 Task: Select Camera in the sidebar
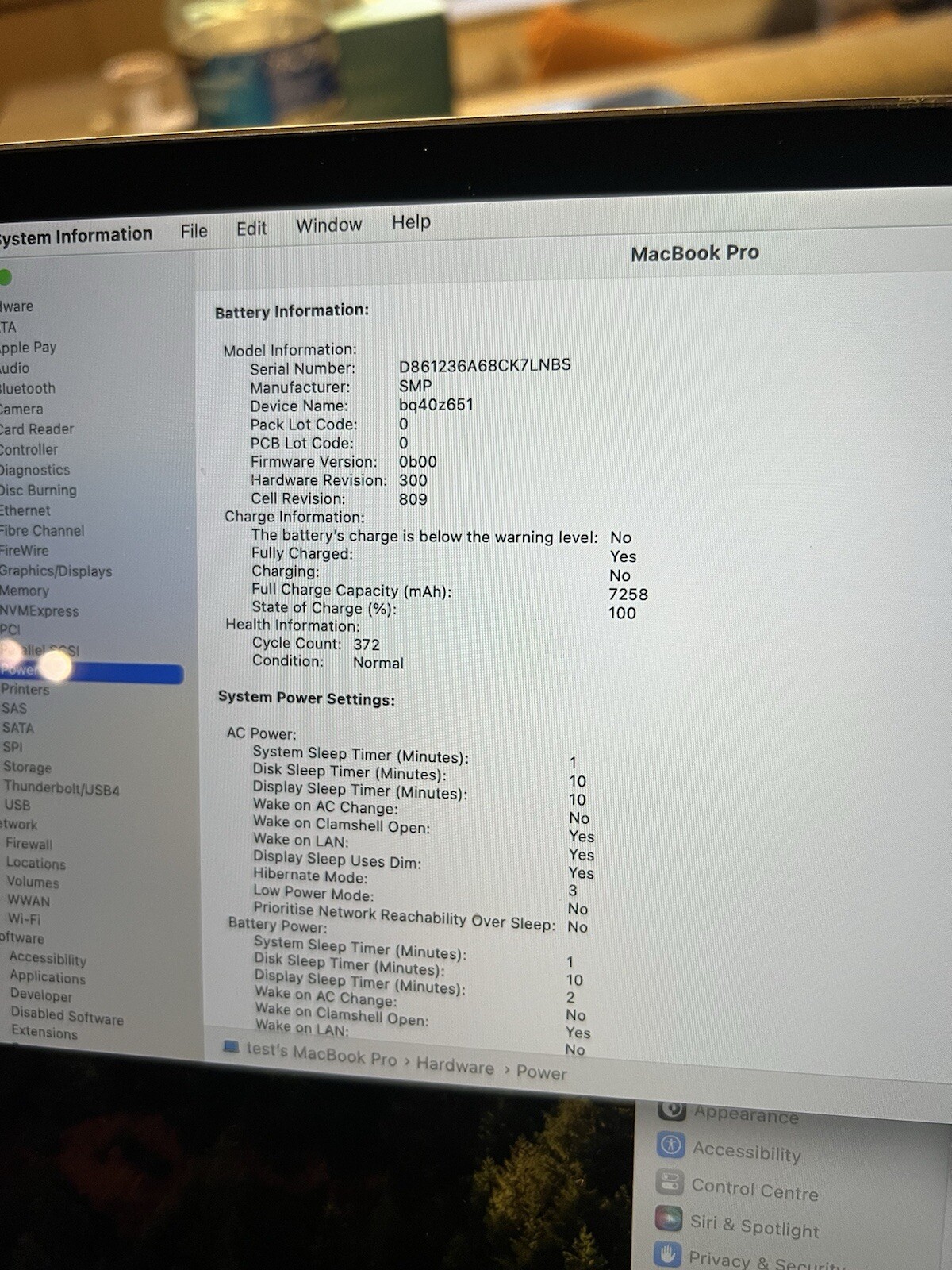(x=21, y=409)
